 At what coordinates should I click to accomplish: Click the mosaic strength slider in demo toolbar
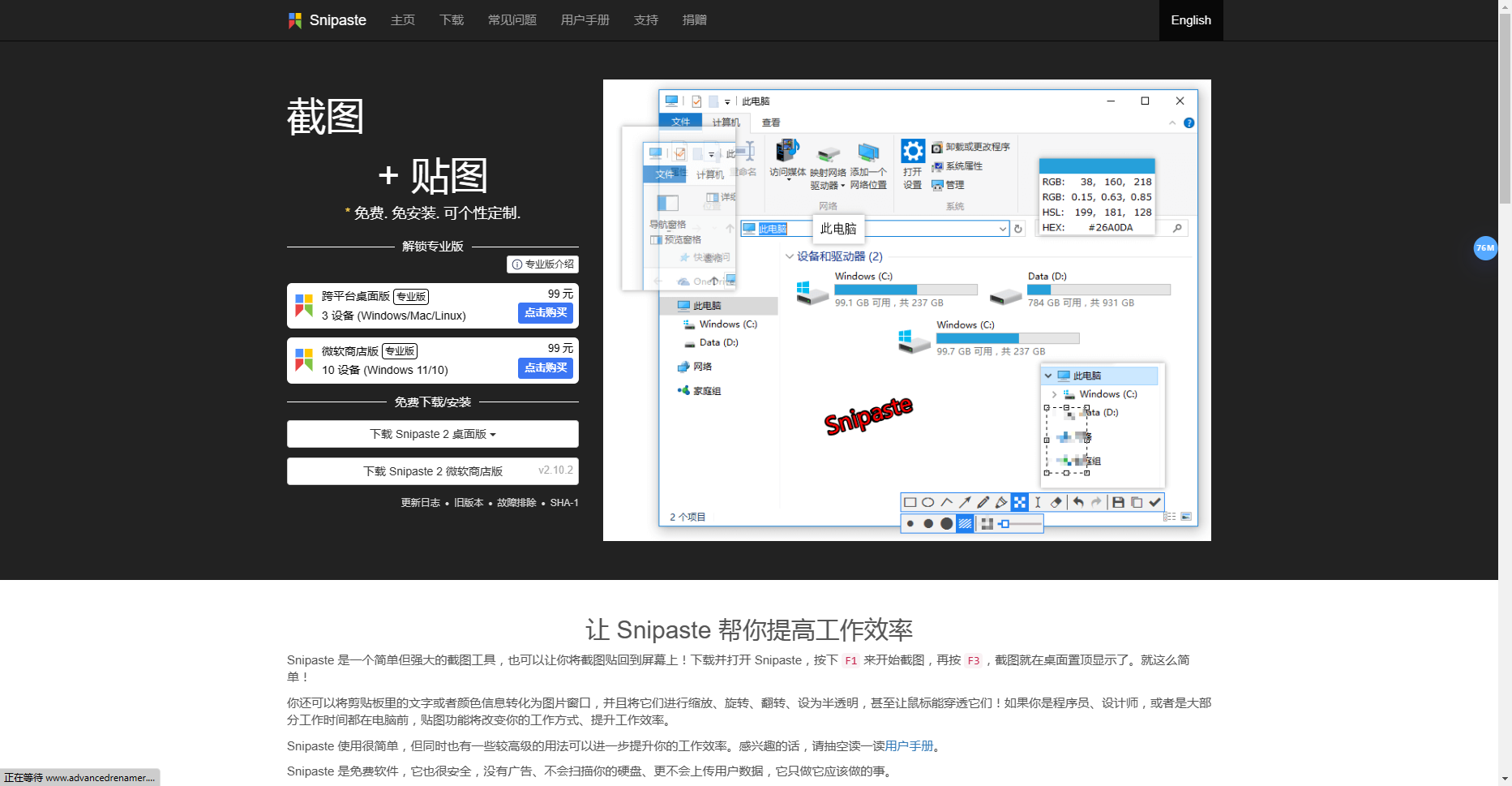point(1020,524)
